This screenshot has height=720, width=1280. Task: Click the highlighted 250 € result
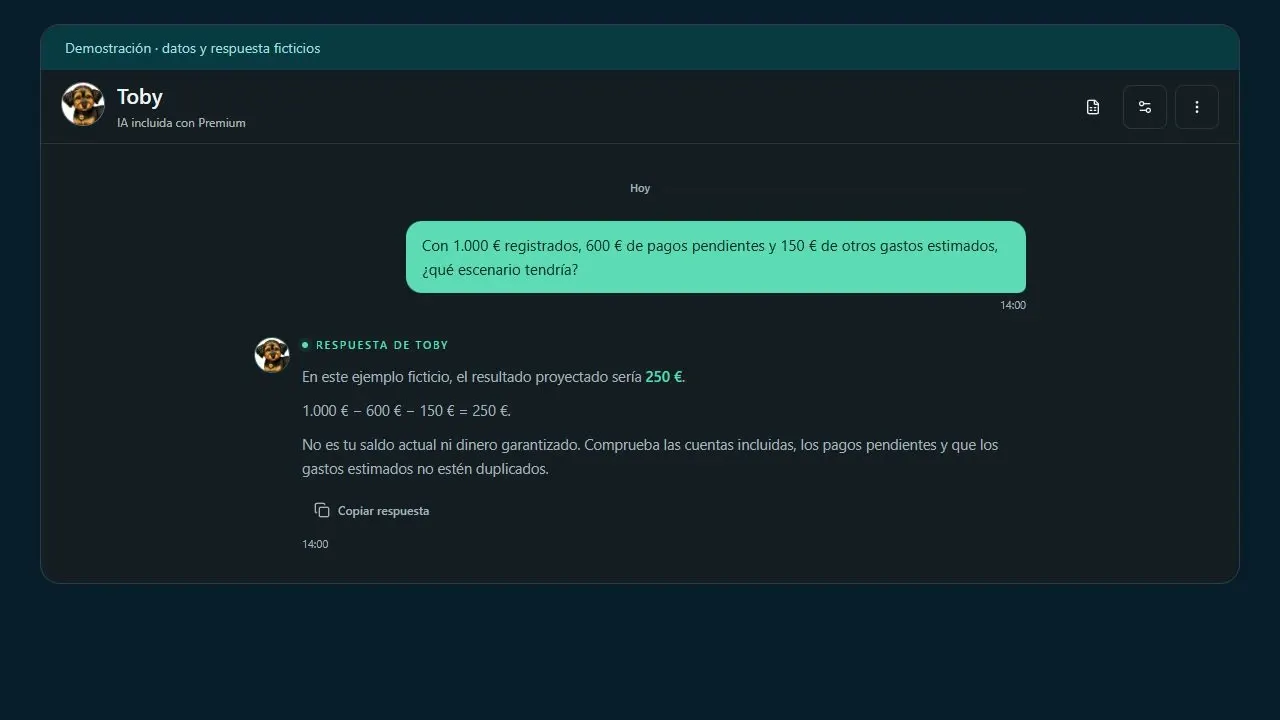tap(664, 377)
